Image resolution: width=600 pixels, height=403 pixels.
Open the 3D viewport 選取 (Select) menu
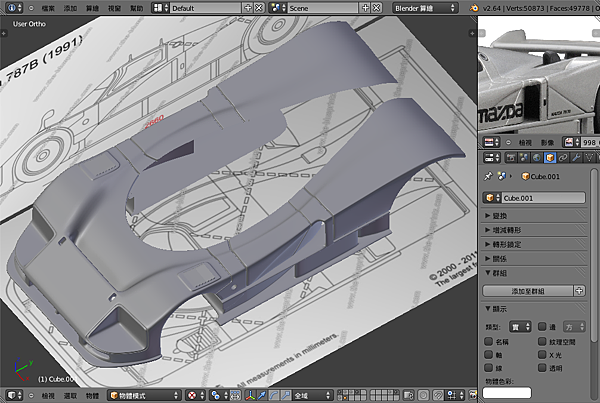coord(70,395)
